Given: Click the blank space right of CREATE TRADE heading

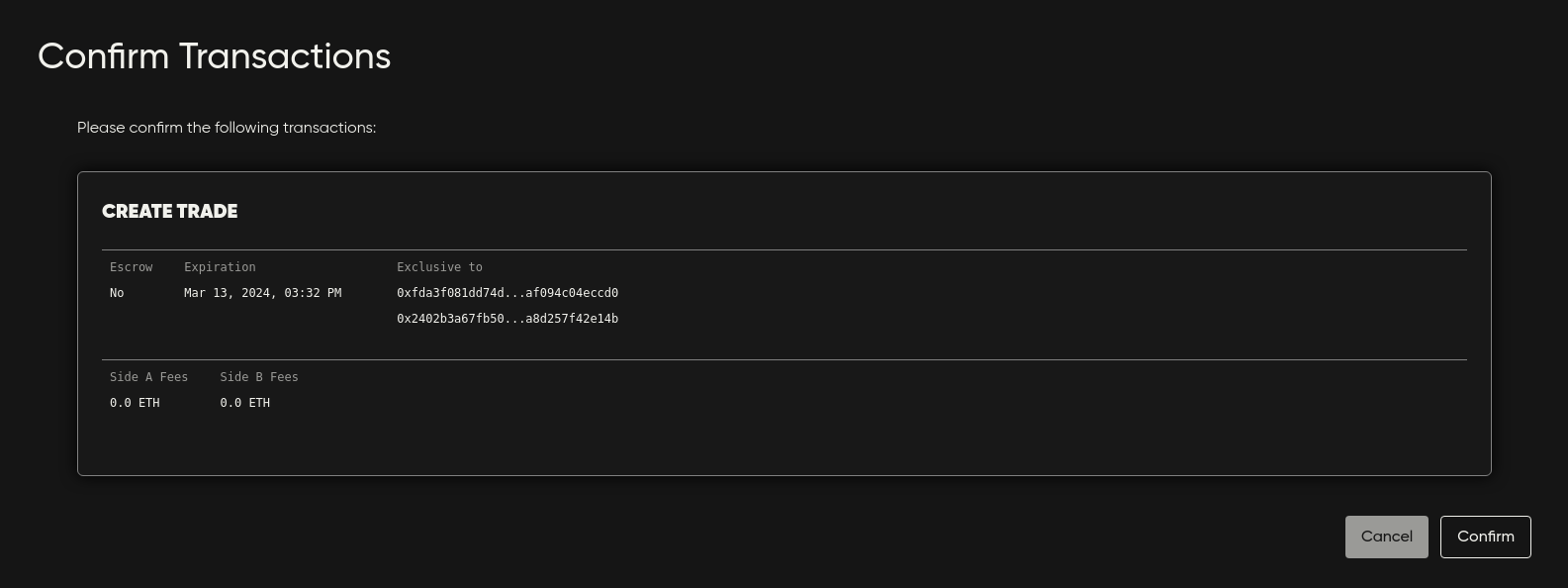Looking at the screenshot, I should pyautogui.click(x=841, y=212).
